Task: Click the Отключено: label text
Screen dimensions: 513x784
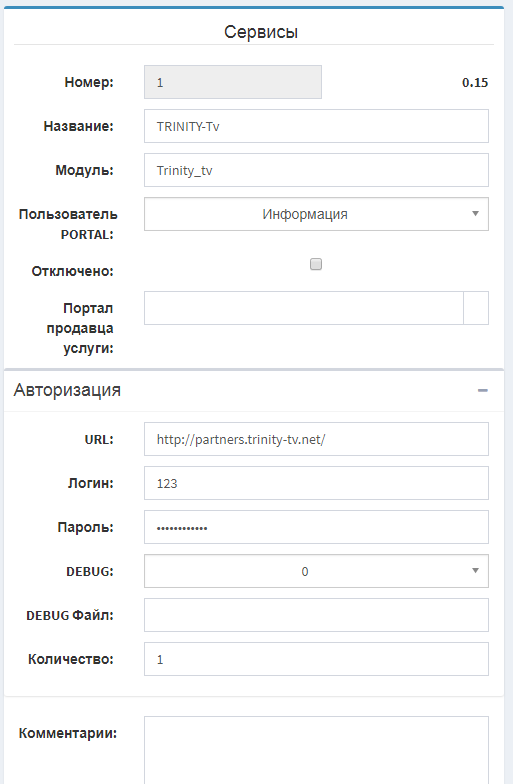Action: pyautogui.click(x=72, y=271)
